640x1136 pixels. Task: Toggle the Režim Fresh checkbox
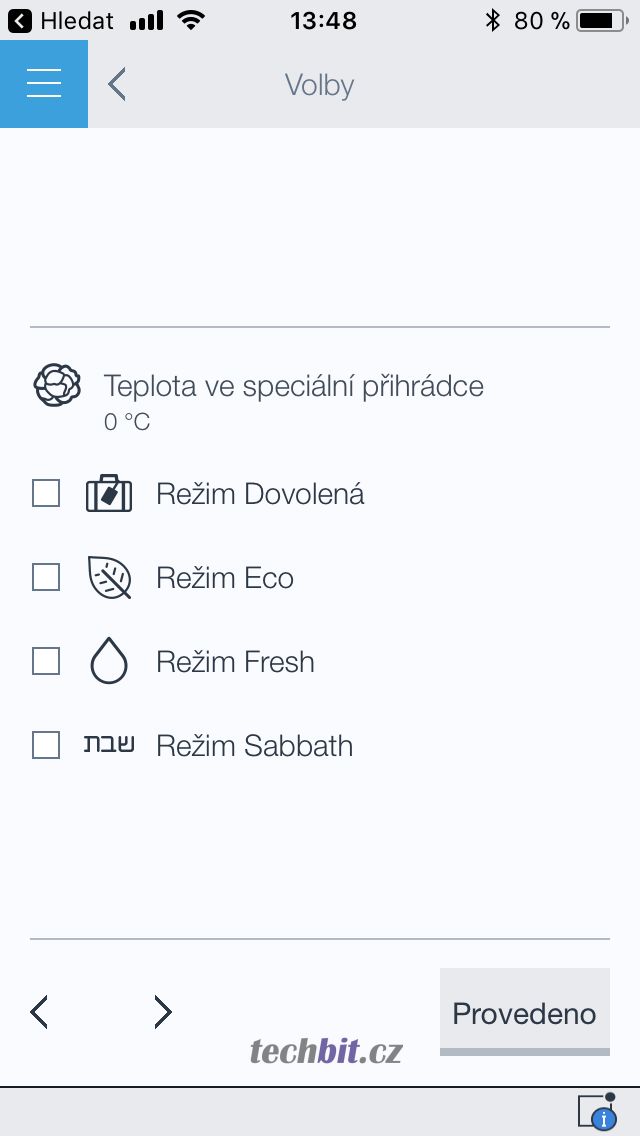(46, 662)
